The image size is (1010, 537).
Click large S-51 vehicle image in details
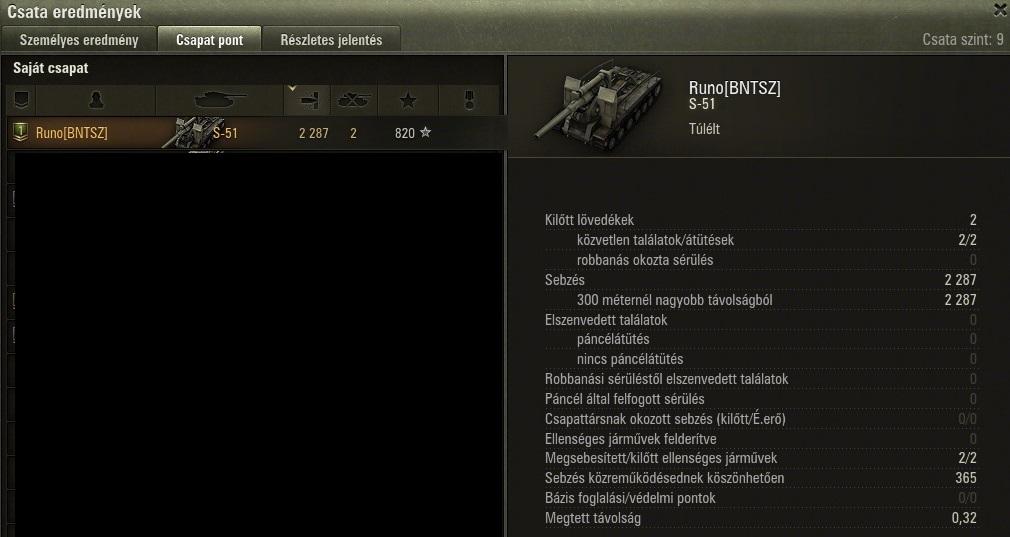[x=598, y=104]
